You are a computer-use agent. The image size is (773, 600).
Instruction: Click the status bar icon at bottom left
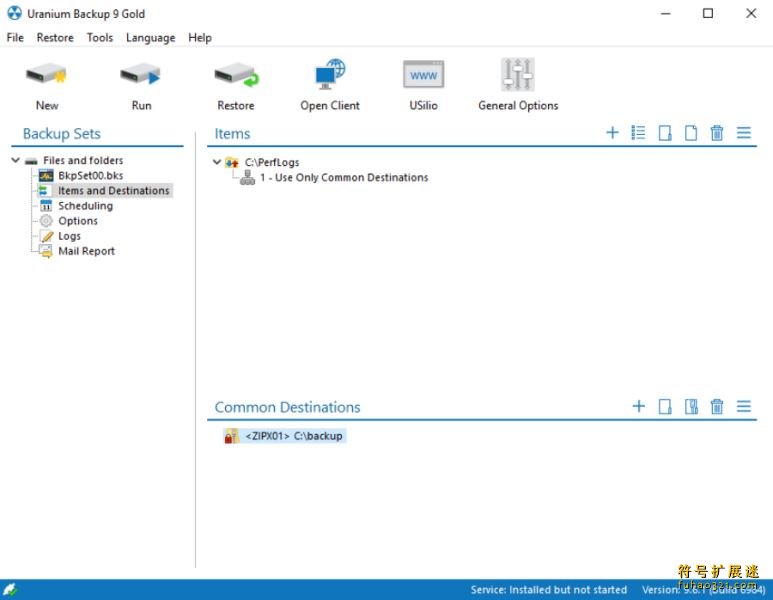(x=10, y=589)
